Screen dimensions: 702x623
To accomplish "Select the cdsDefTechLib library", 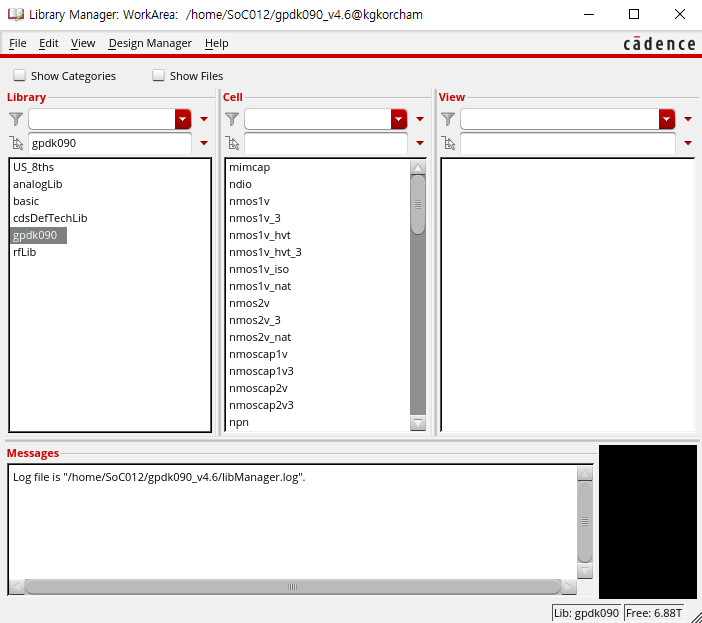I will tap(50, 218).
